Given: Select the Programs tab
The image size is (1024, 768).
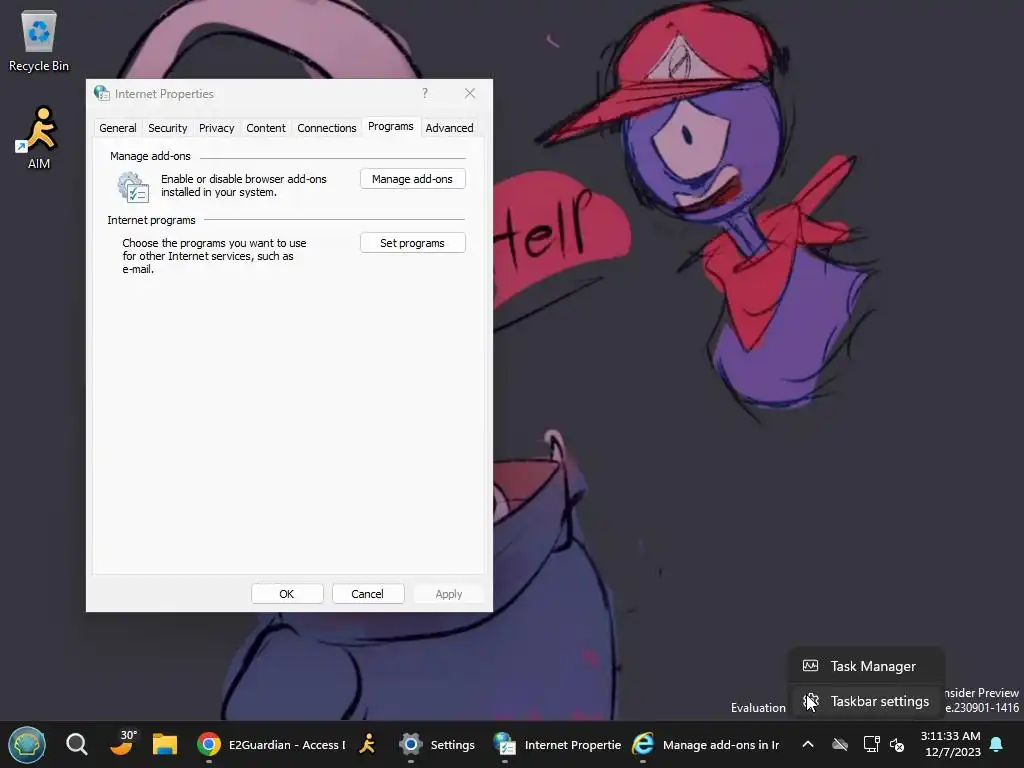Looking at the screenshot, I should pos(391,126).
